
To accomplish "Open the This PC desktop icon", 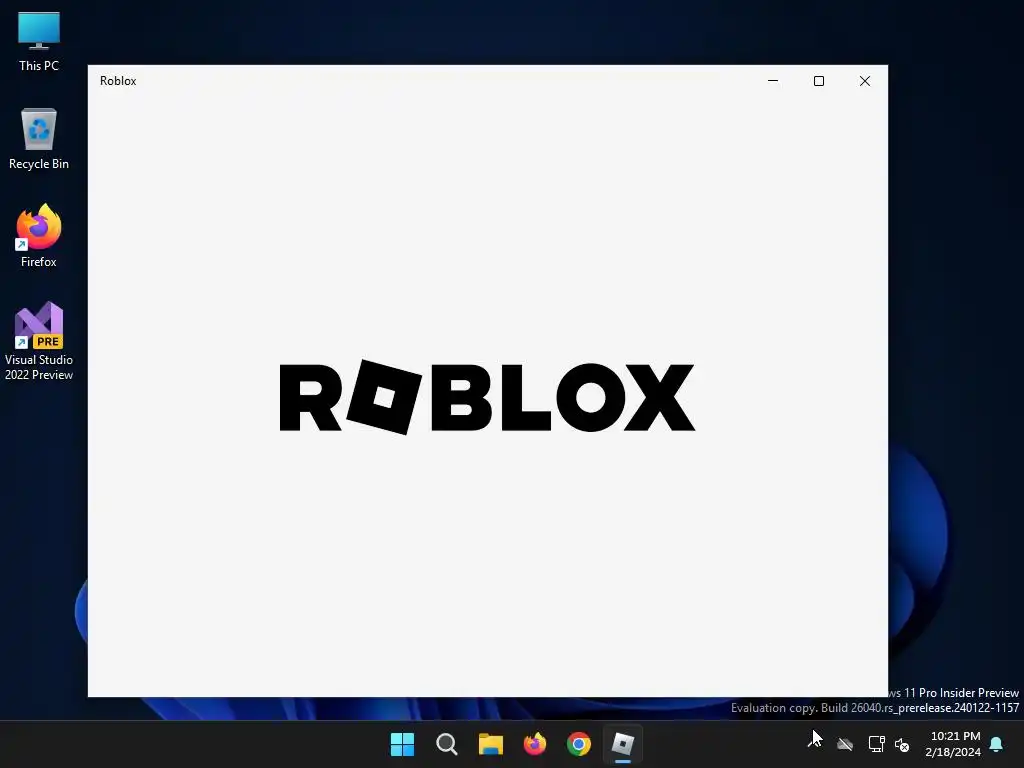I will [x=39, y=42].
